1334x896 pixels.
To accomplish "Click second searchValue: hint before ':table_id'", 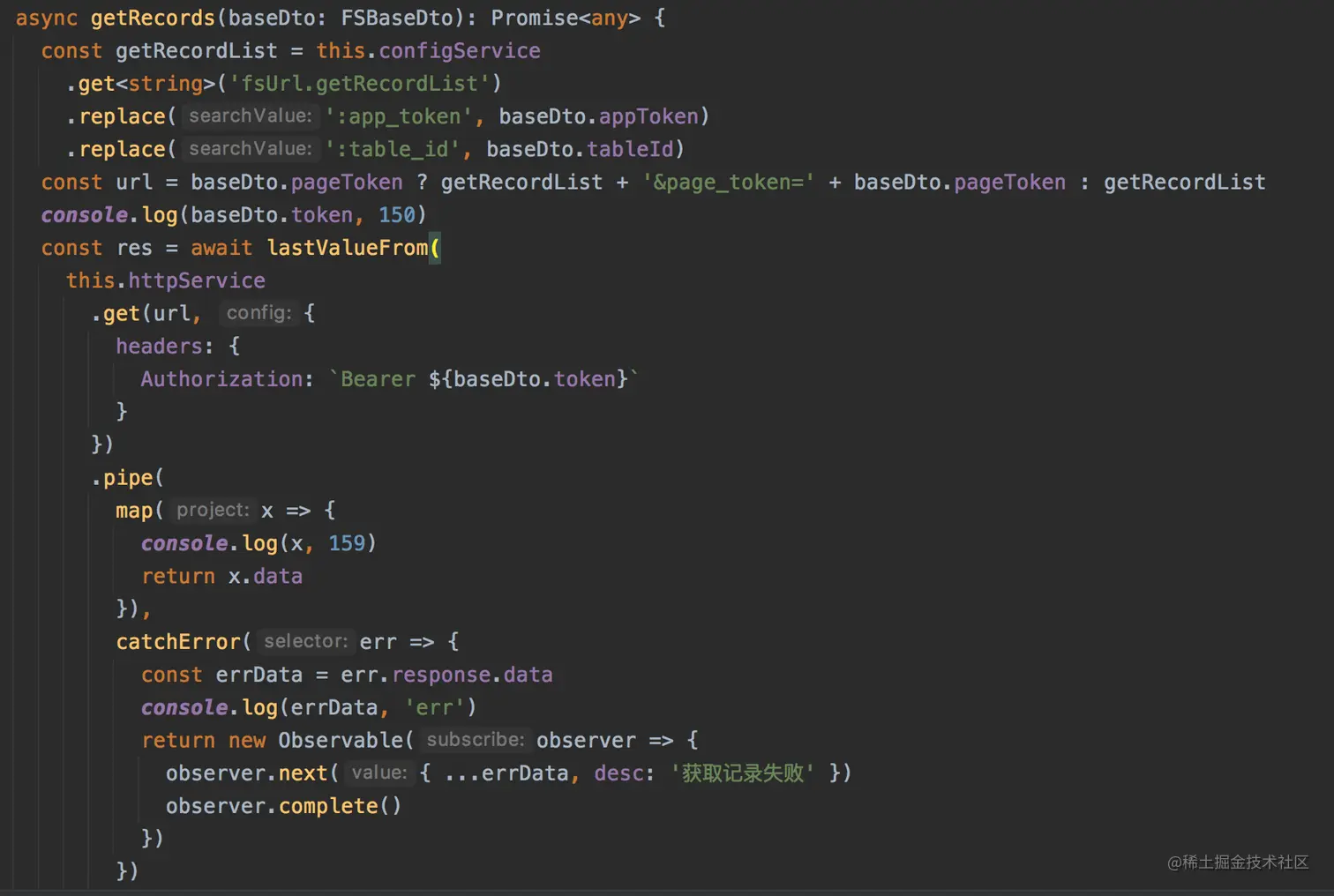I will [250, 149].
